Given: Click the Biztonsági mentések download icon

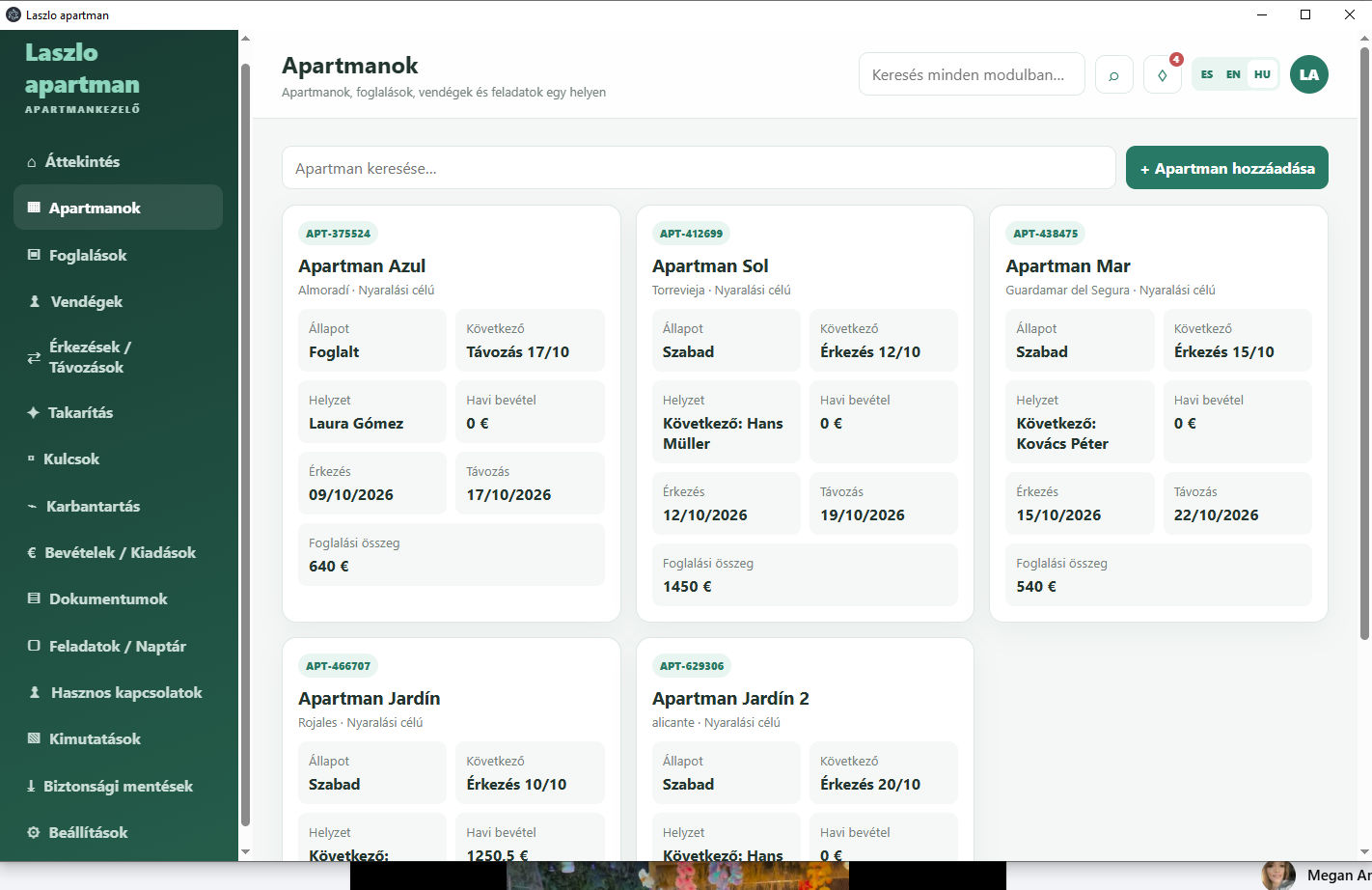Looking at the screenshot, I should (31, 786).
